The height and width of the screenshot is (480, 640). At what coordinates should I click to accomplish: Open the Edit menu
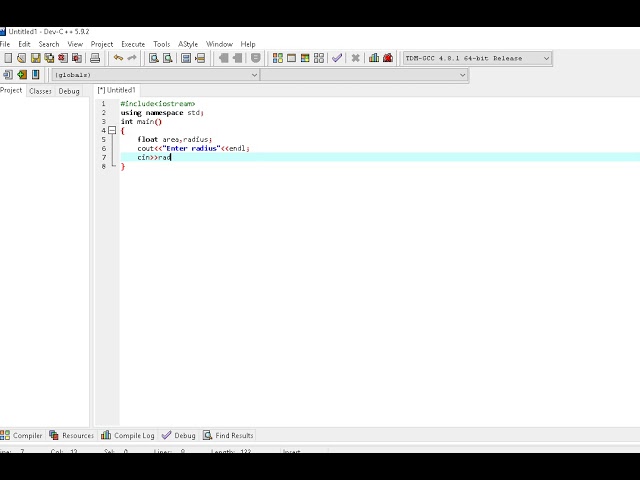pyautogui.click(x=24, y=44)
